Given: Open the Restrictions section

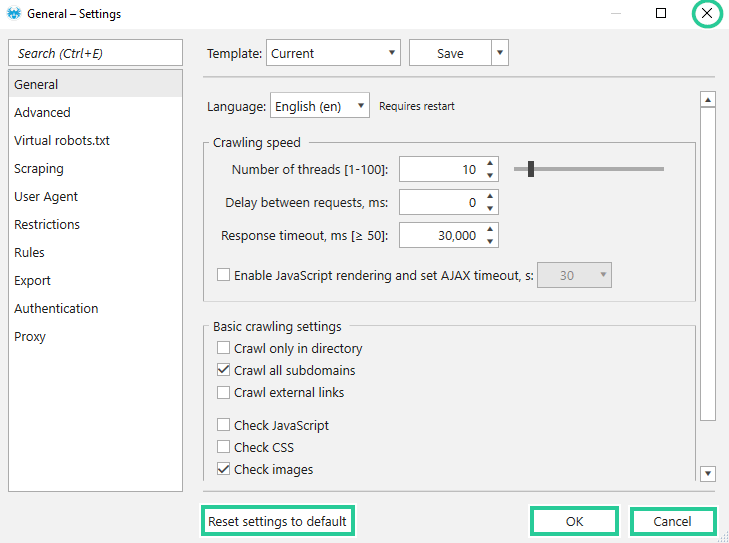Looking at the screenshot, I should 95,225.
